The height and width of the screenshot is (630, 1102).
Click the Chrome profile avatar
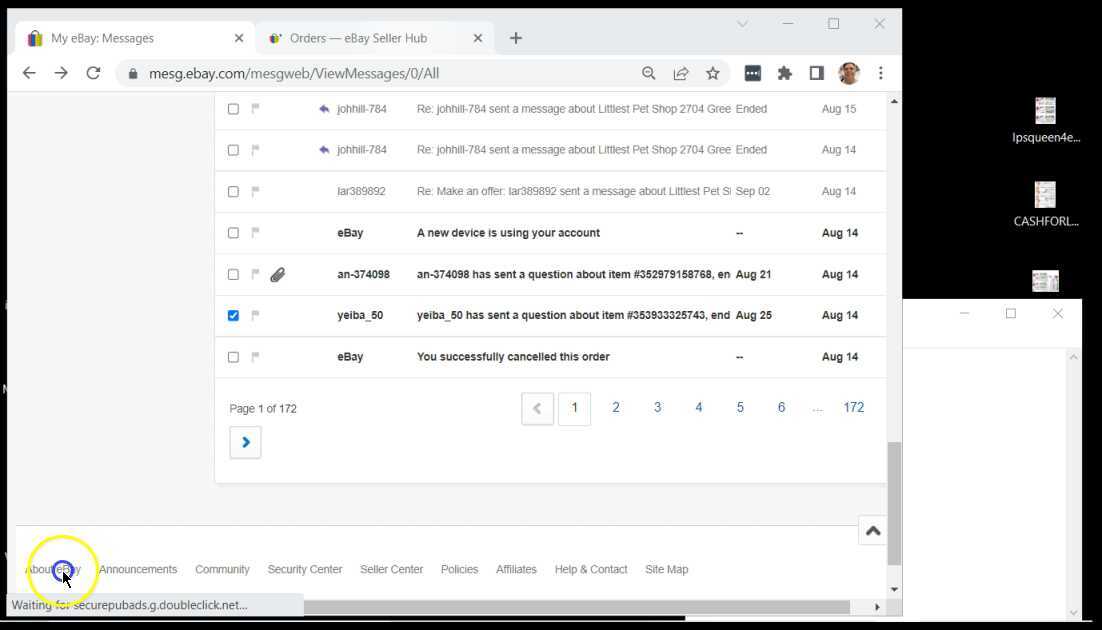point(849,73)
